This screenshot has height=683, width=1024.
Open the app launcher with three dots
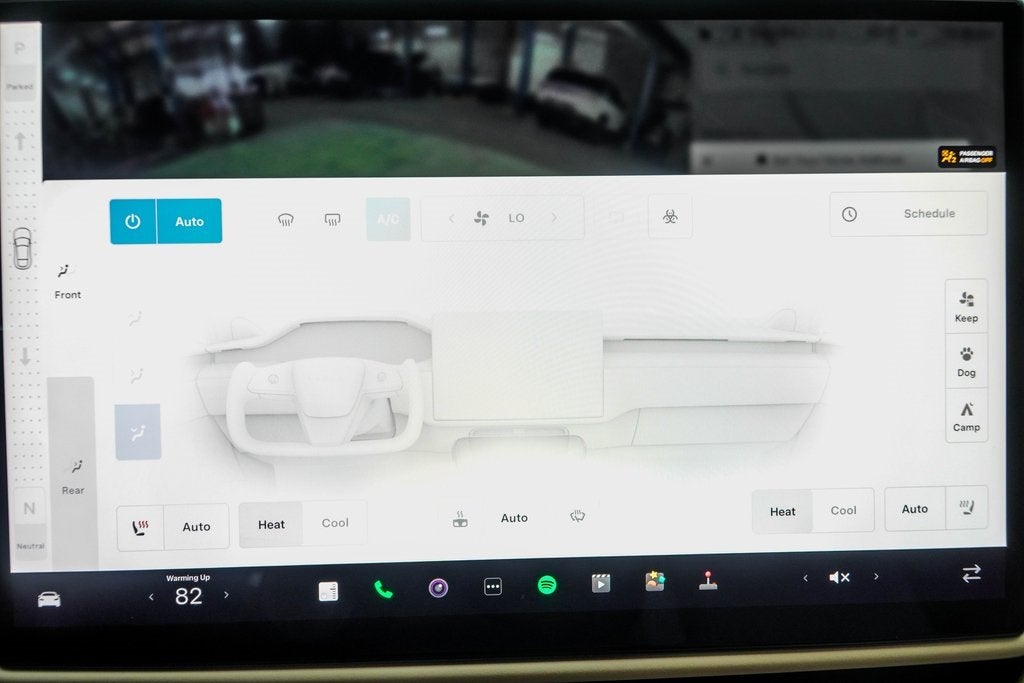[x=492, y=586]
